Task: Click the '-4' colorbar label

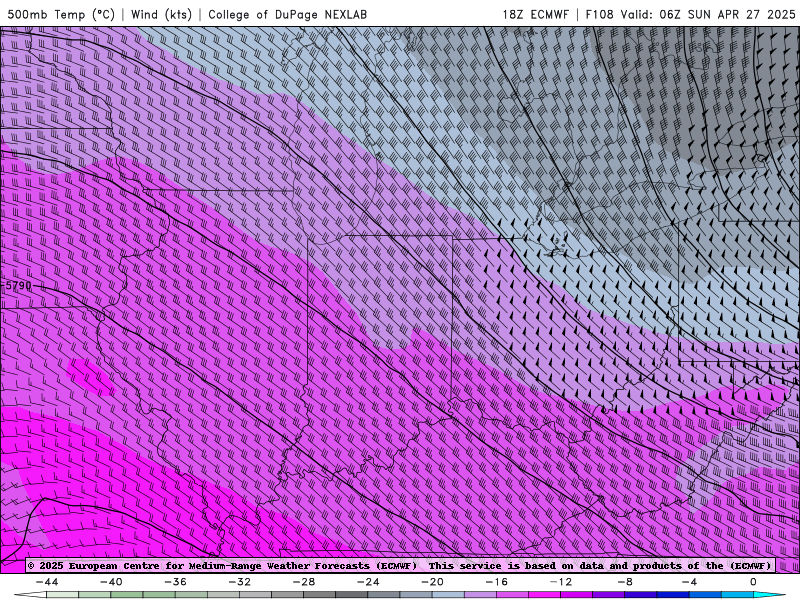Action: pos(690,582)
